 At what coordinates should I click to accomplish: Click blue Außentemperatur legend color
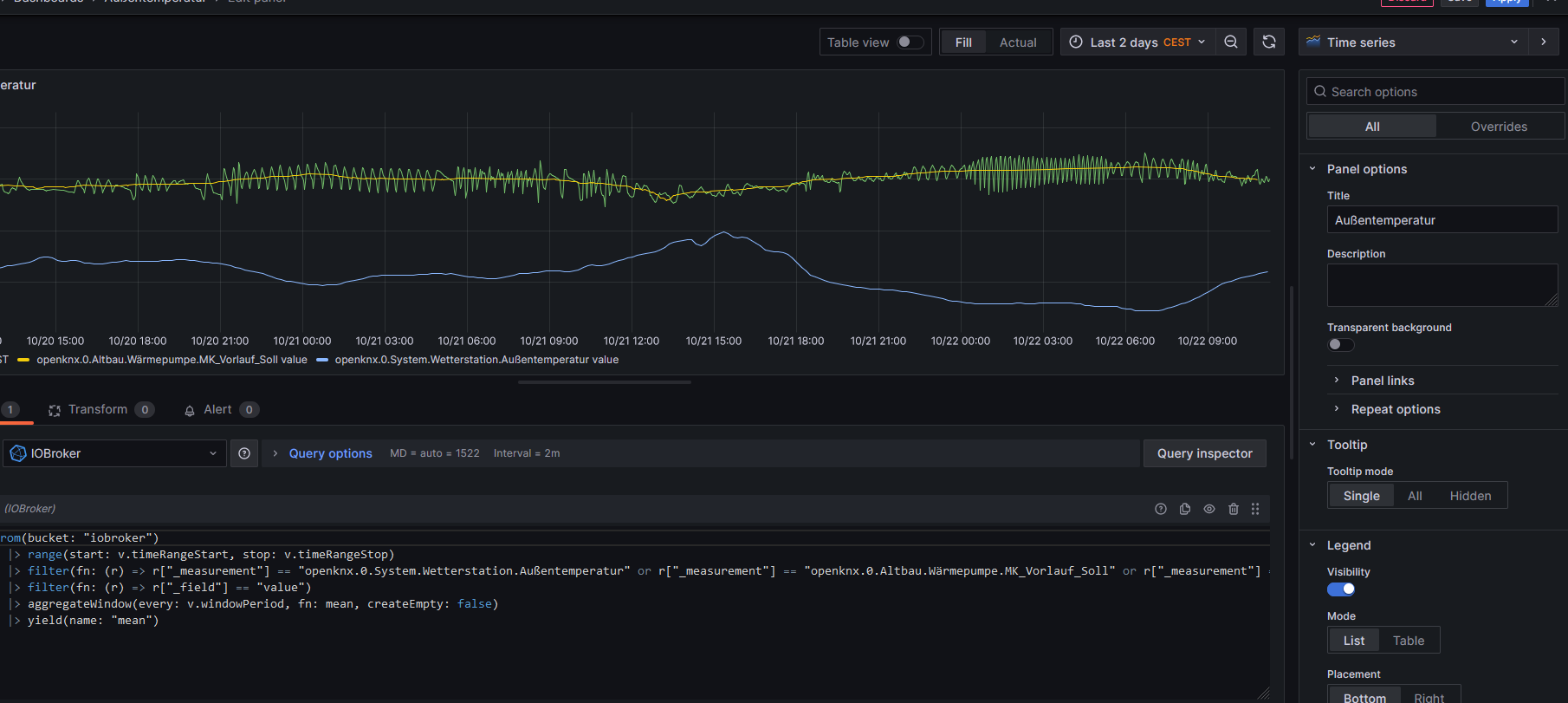tap(322, 360)
